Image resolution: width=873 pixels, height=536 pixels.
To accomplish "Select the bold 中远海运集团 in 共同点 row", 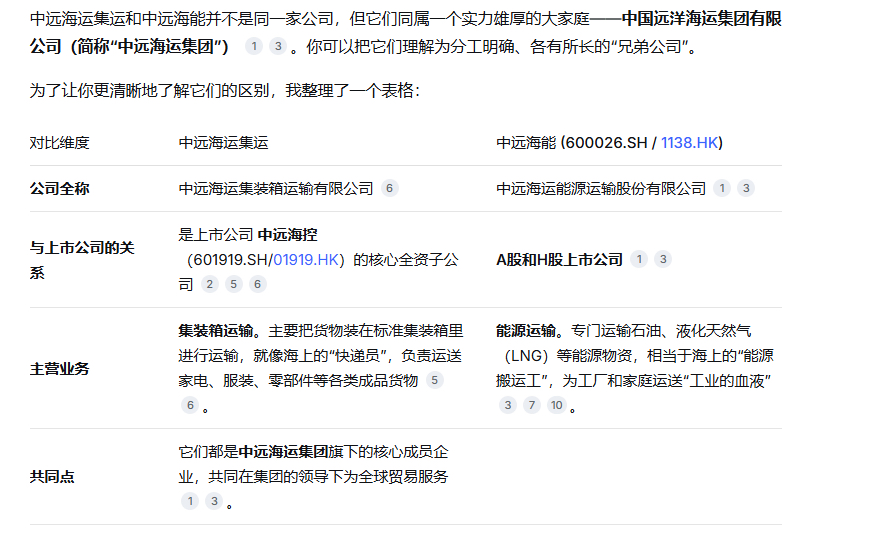I will 283,452.
